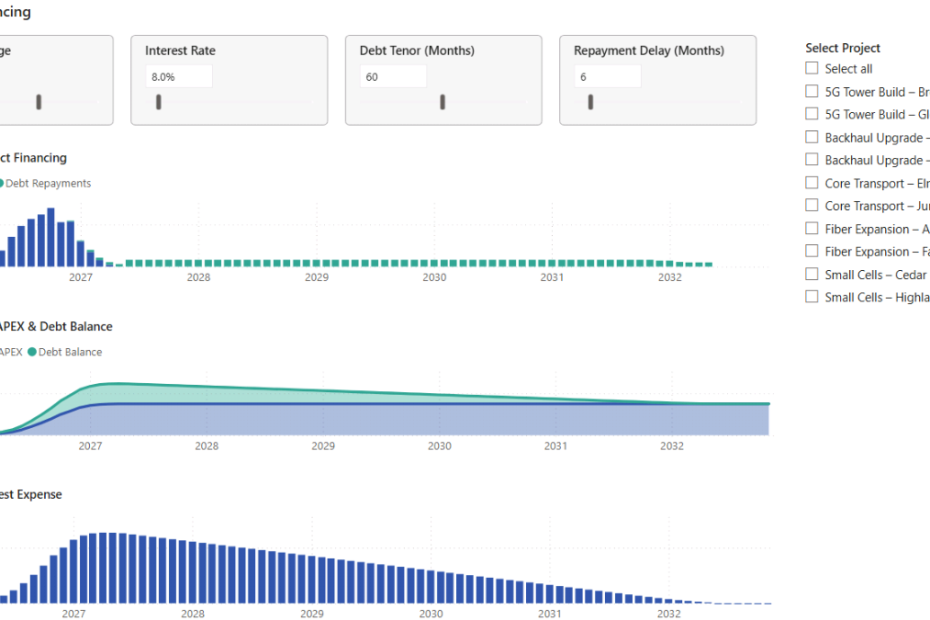Enable the Fiber Expansion project filter

pyautogui.click(x=811, y=228)
